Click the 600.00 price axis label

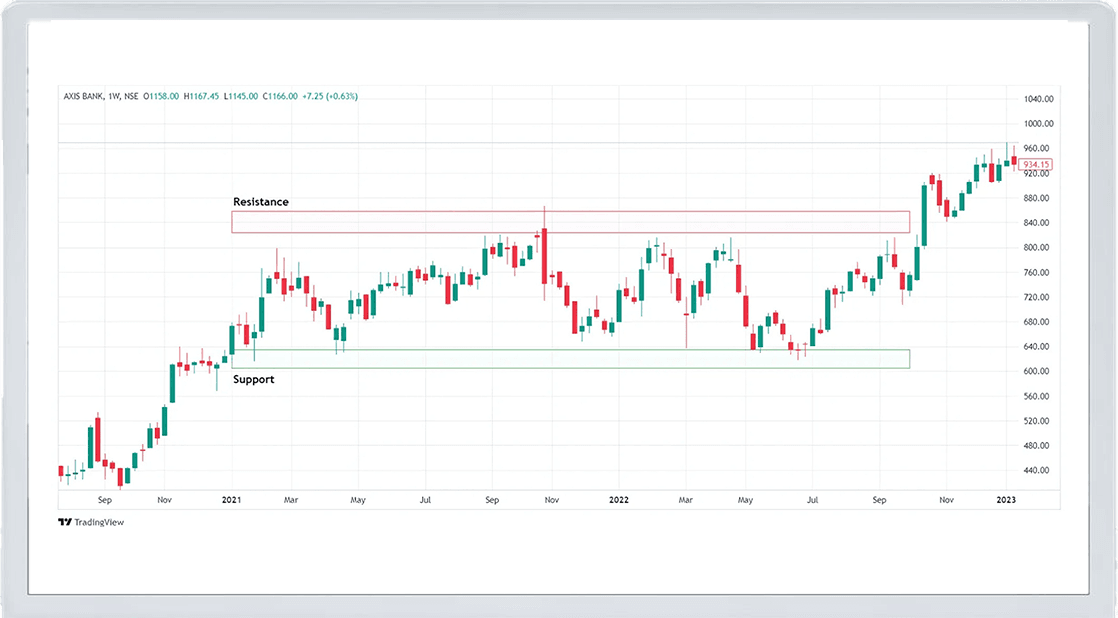pyautogui.click(x=1037, y=372)
